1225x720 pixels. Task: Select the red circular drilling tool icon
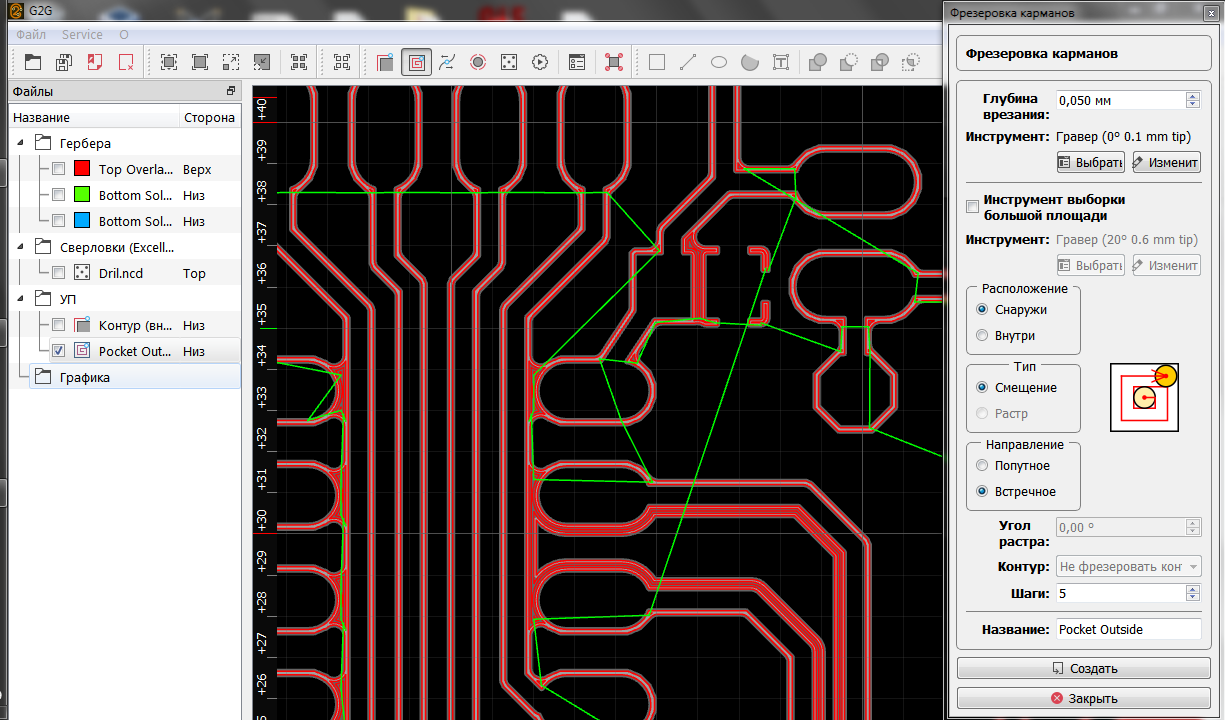coord(478,62)
